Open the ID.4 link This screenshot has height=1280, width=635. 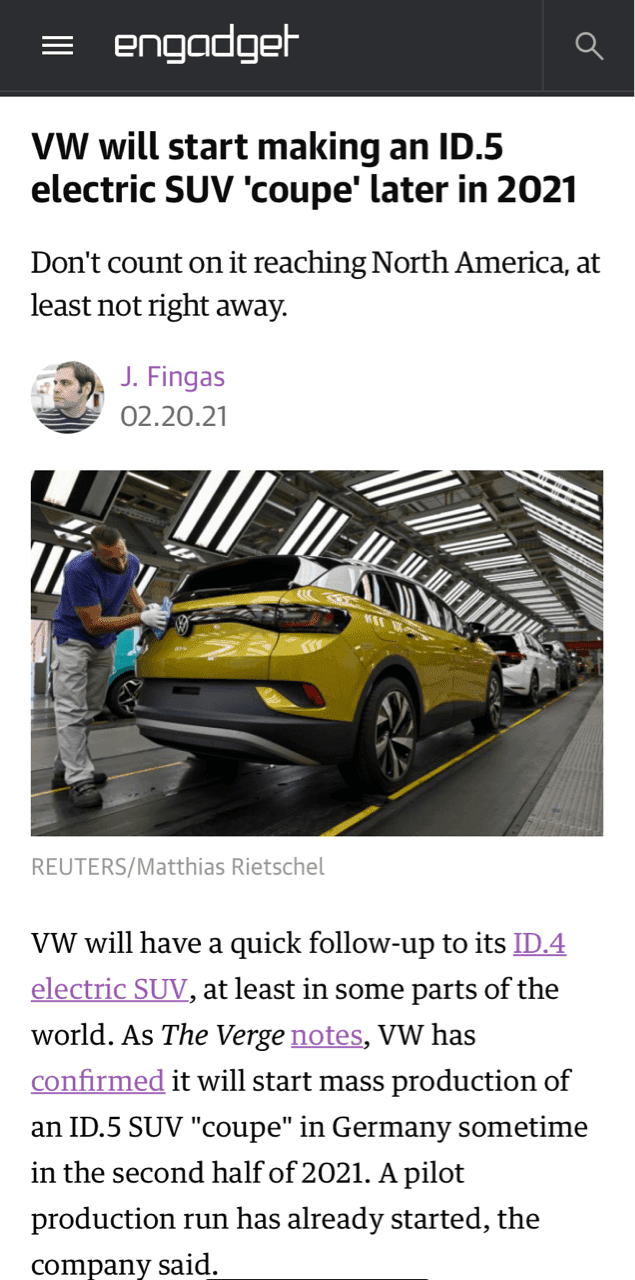[539, 943]
